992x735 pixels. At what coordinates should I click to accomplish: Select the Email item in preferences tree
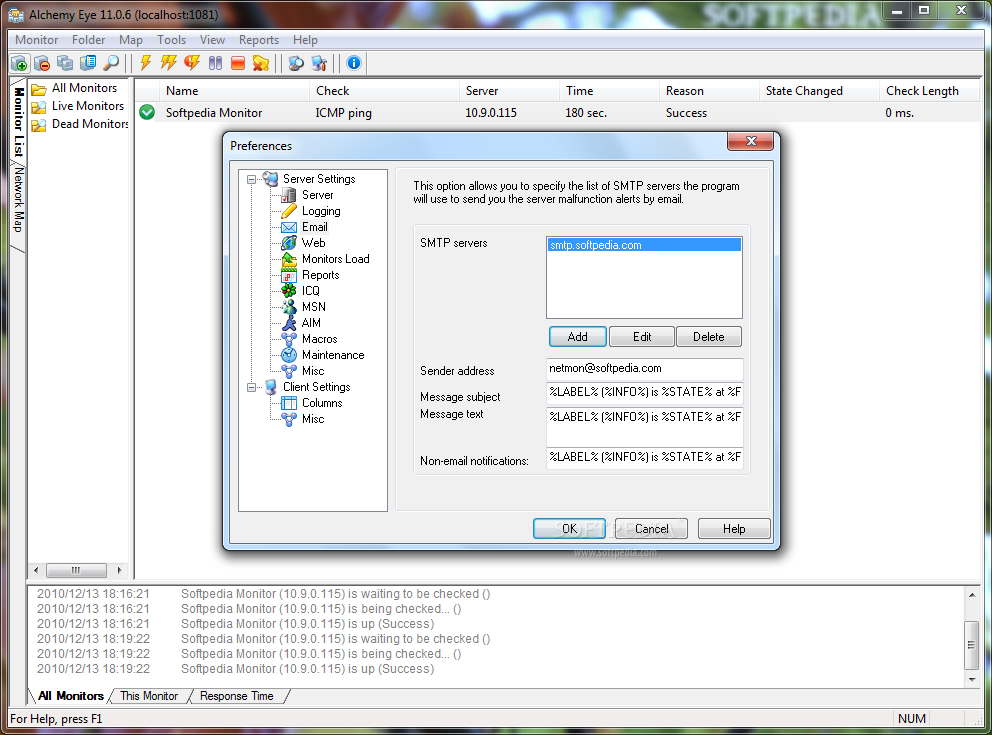pos(314,227)
